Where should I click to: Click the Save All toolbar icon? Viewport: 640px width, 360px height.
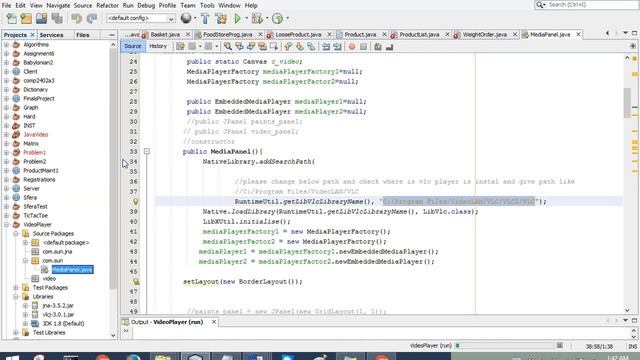coord(57,18)
